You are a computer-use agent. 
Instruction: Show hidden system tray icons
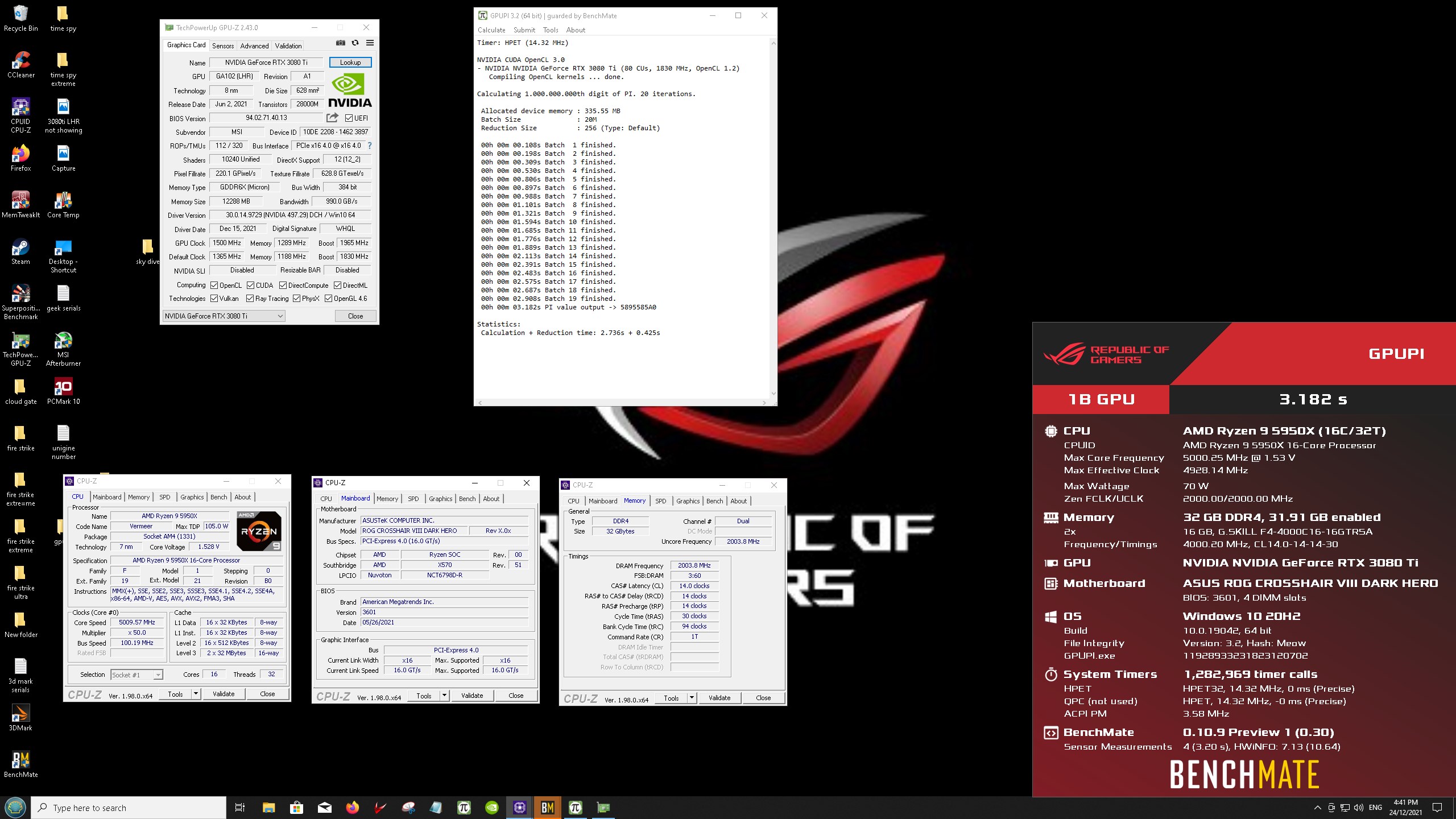tap(1317, 808)
